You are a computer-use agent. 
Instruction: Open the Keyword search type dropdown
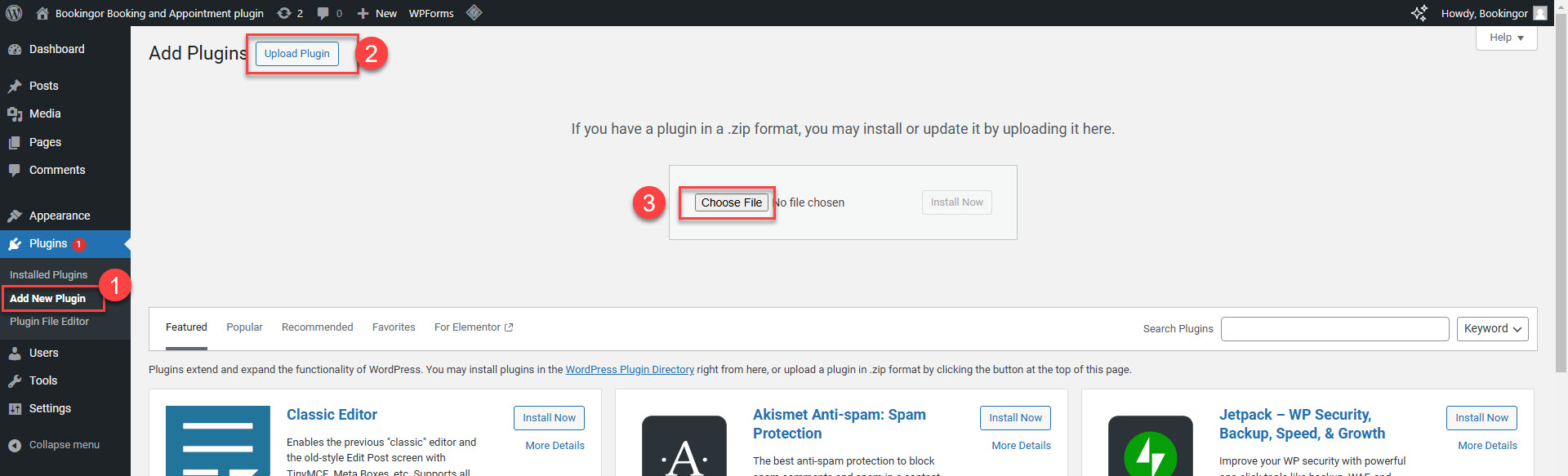coord(1493,328)
